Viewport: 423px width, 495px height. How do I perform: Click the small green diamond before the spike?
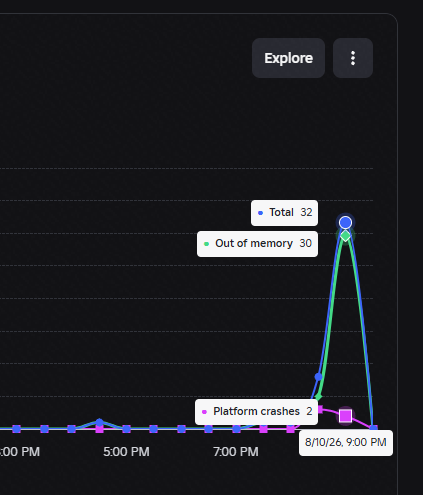318,397
